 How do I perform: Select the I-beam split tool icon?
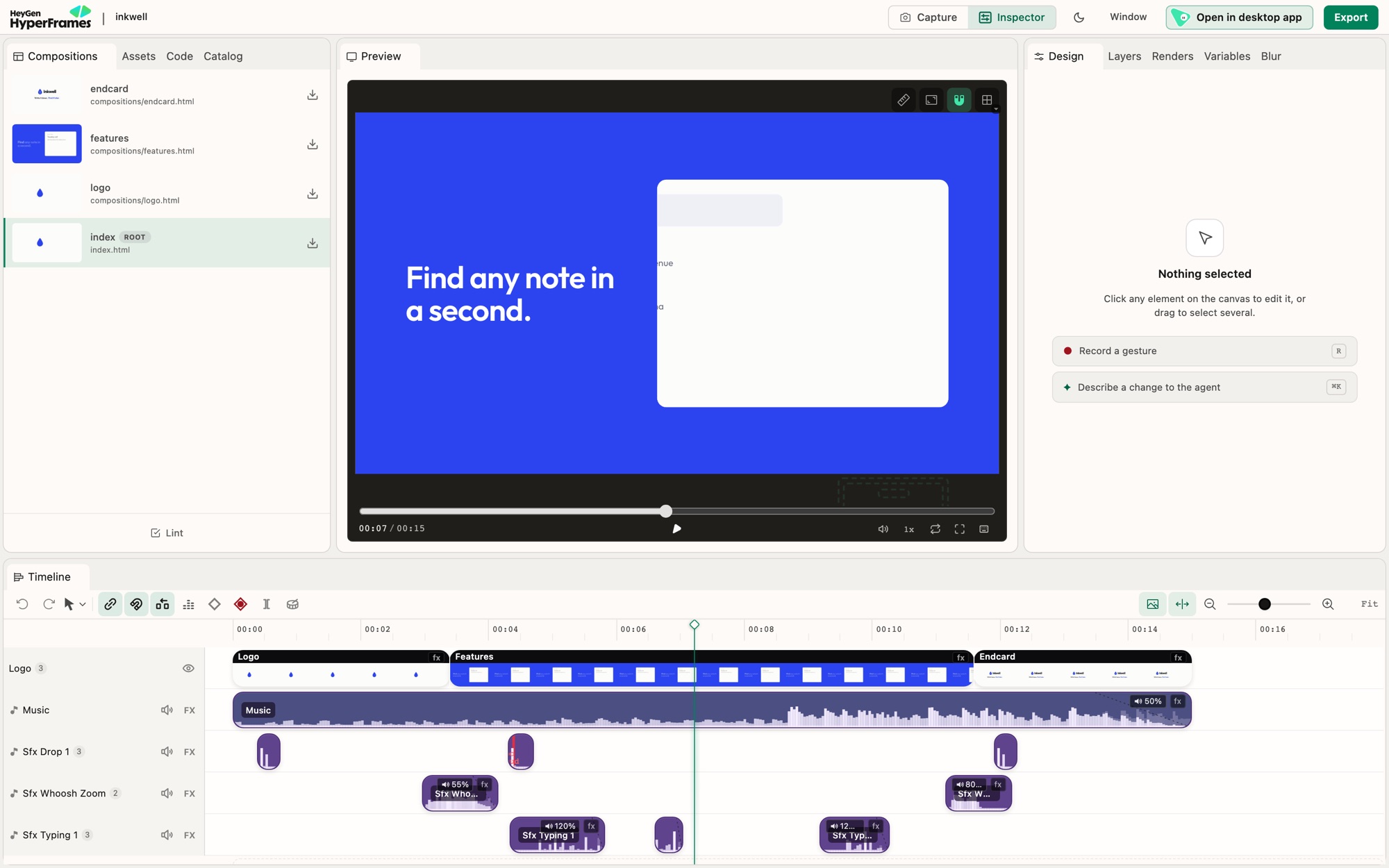(x=266, y=604)
